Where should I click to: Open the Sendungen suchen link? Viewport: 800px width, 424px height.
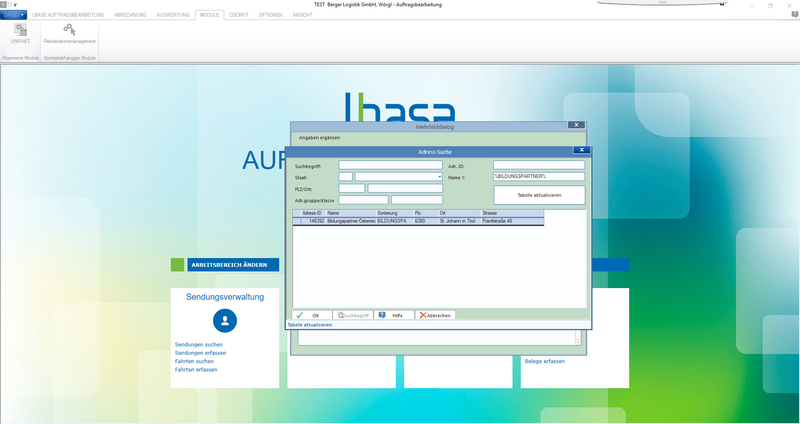pyautogui.click(x=198, y=344)
